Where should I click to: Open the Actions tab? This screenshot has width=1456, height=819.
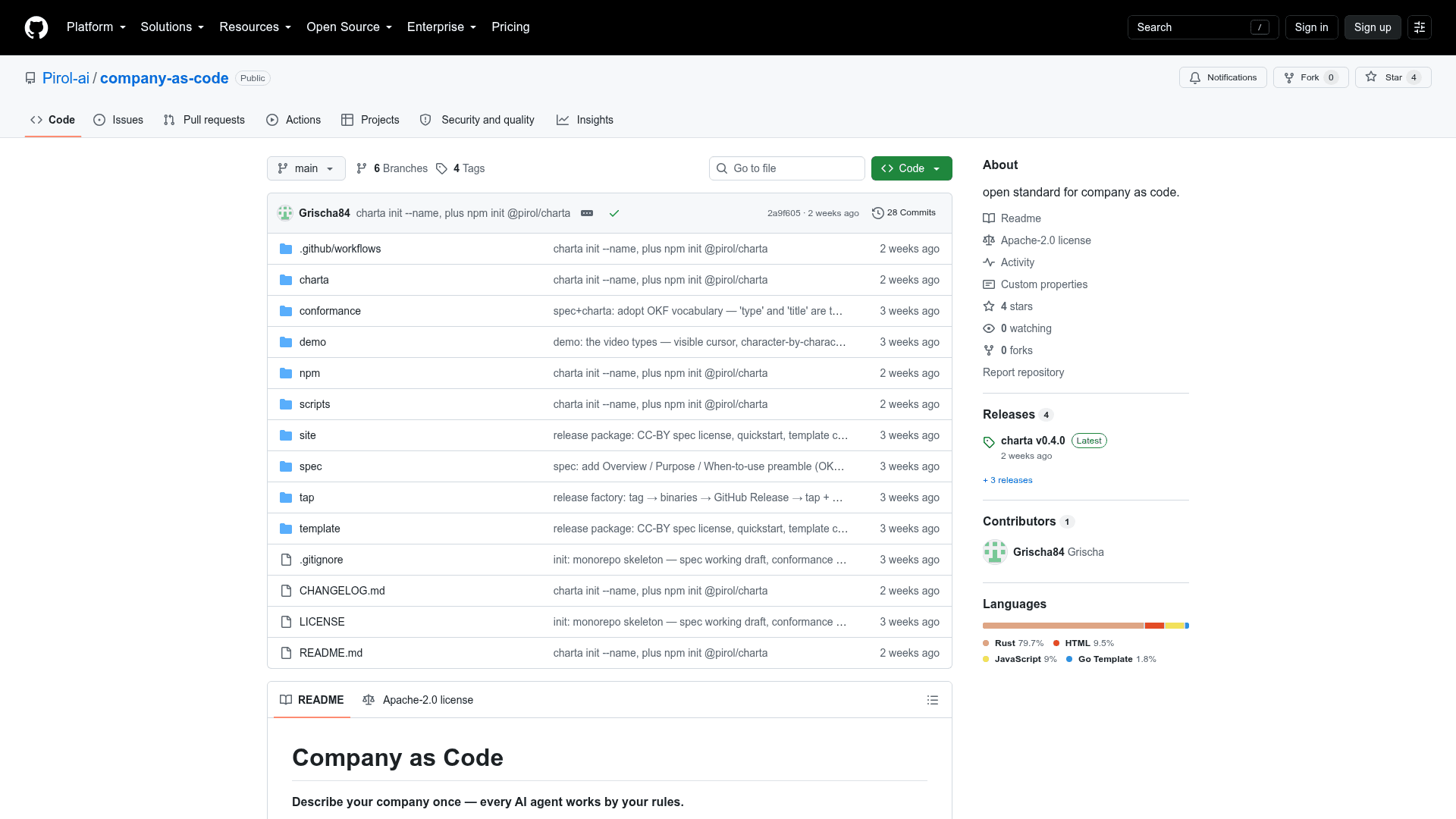pos(293,120)
